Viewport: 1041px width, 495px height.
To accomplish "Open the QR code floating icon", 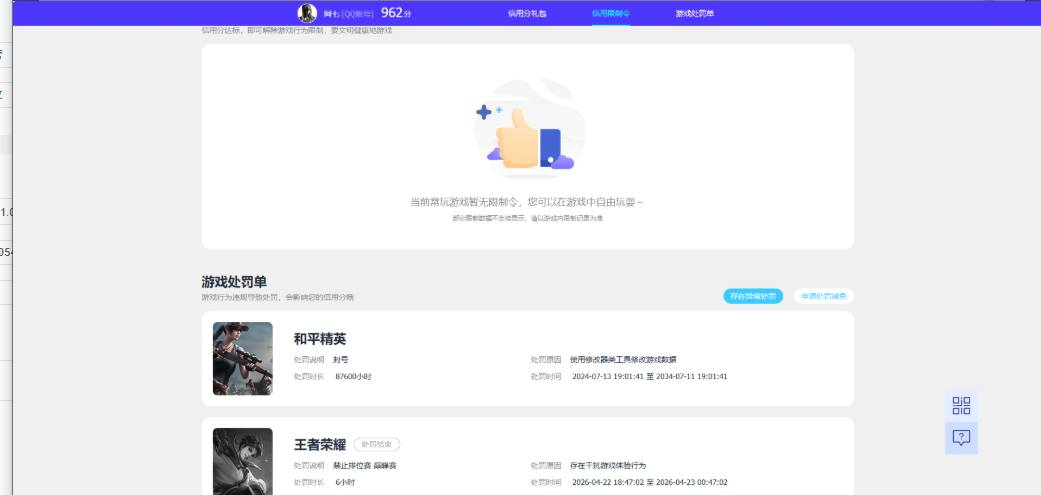I will (x=961, y=405).
